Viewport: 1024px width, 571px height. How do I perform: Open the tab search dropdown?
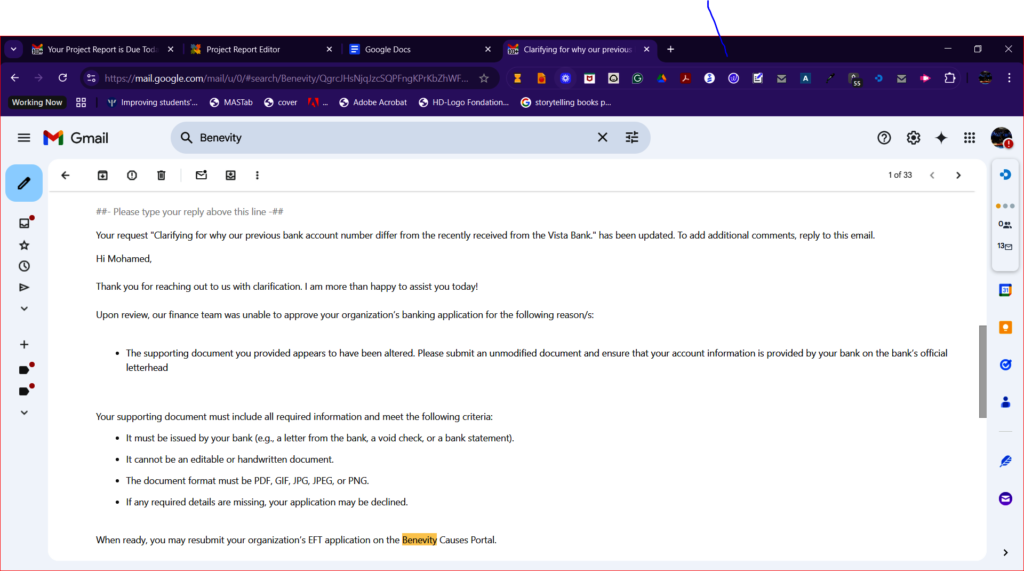pyautogui.click(x=14, y=50)
